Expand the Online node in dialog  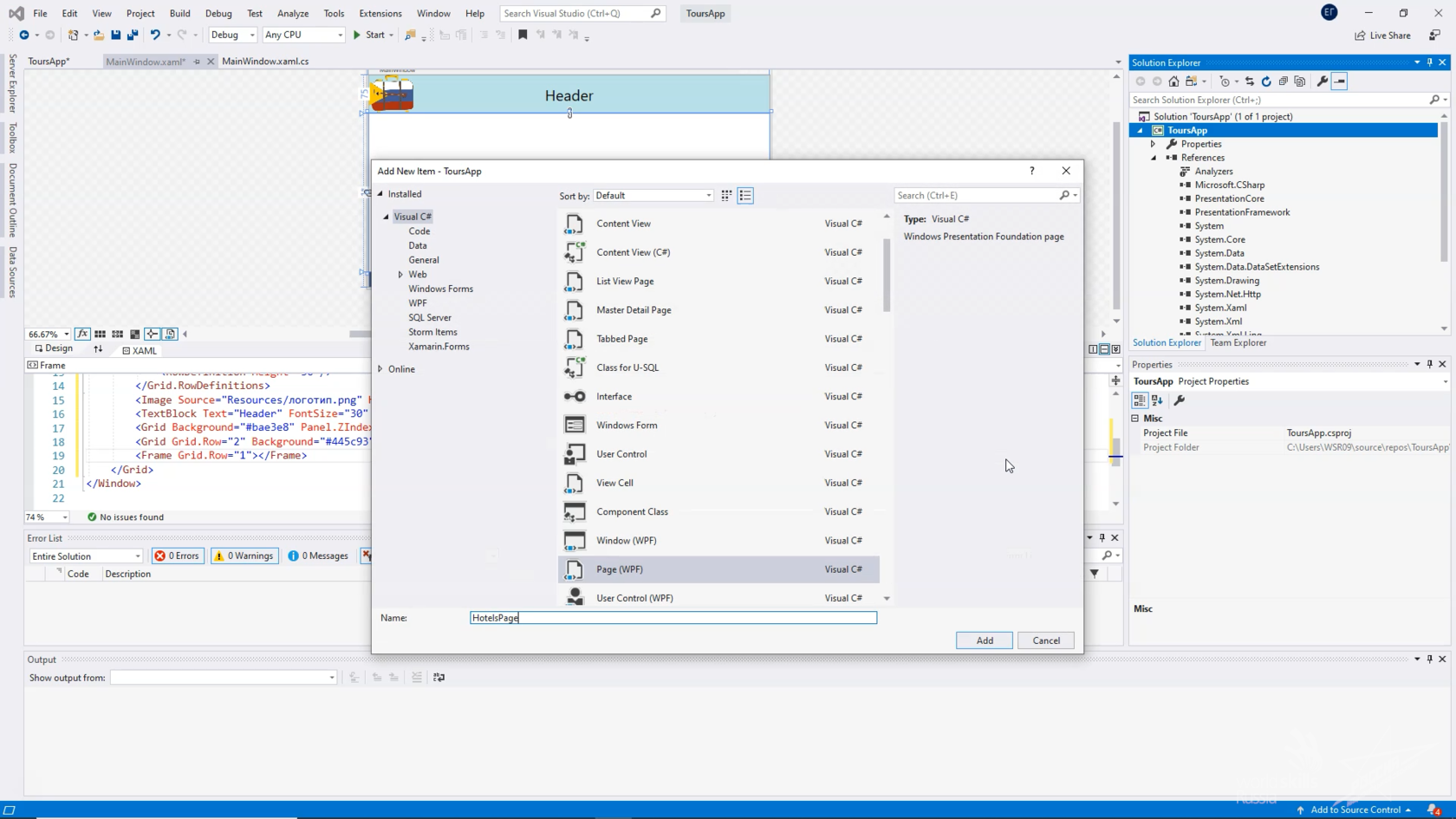(380, 369)
